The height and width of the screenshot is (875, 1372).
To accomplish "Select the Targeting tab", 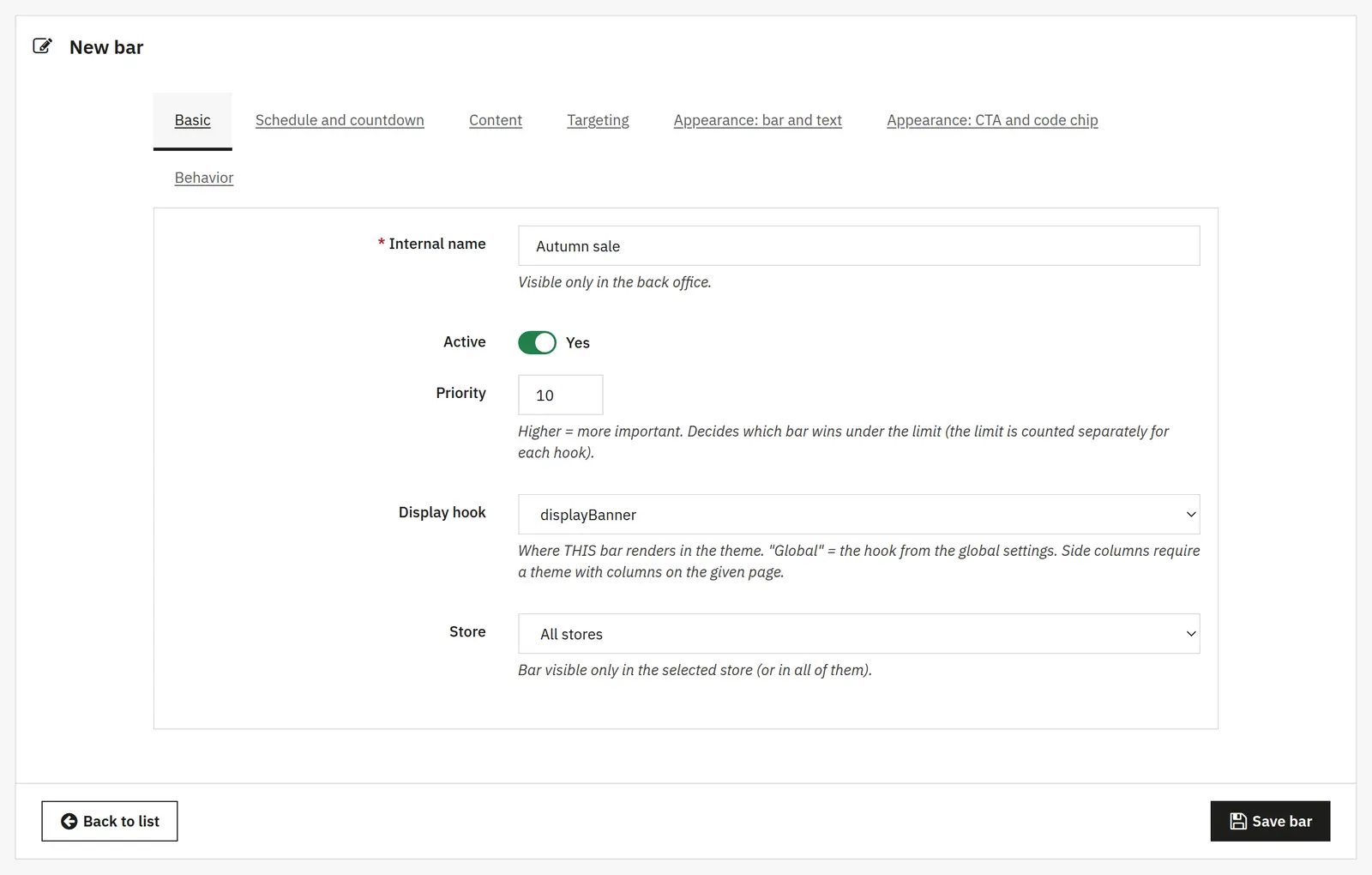I will click(x=598, y=121).
